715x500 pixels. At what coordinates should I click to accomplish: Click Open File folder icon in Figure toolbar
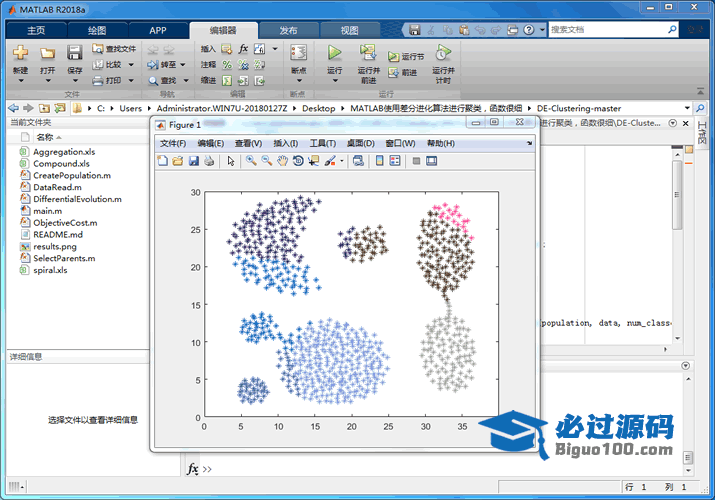(x=178, y=161)
